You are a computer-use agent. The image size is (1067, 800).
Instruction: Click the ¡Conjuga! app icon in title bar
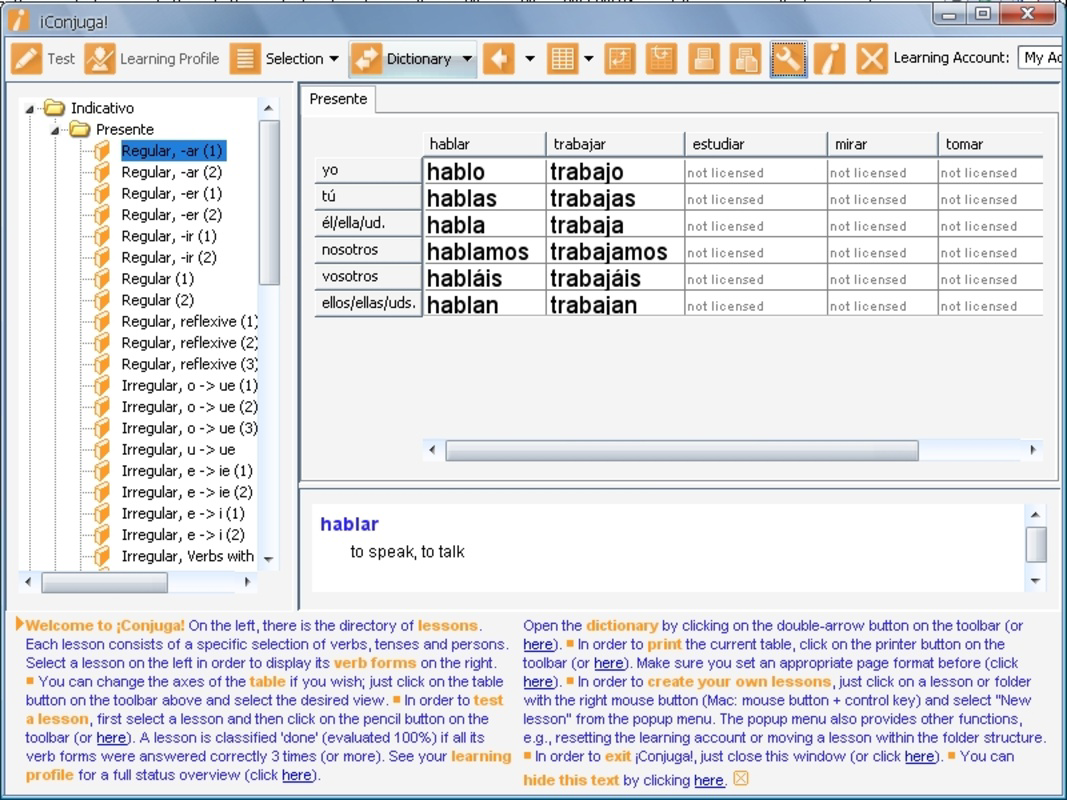pyautogui.click(x=19, y=20)
